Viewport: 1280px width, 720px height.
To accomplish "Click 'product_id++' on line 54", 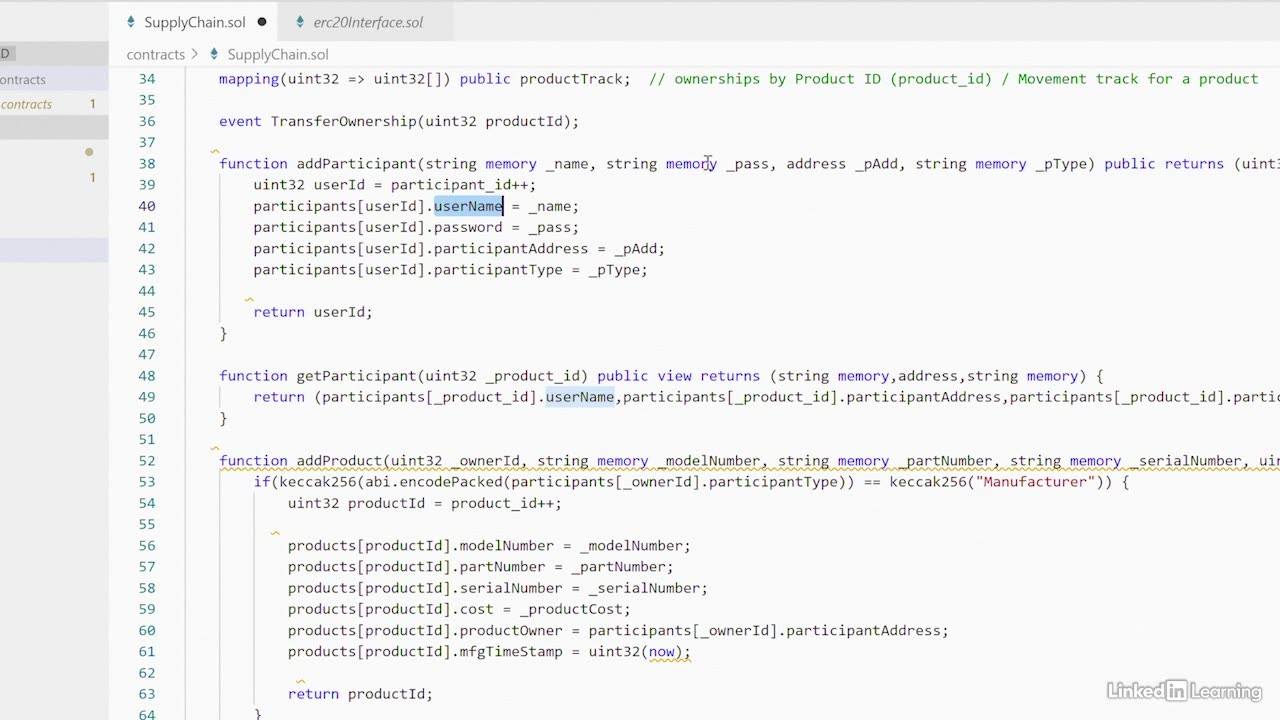I will pos(502,503).
